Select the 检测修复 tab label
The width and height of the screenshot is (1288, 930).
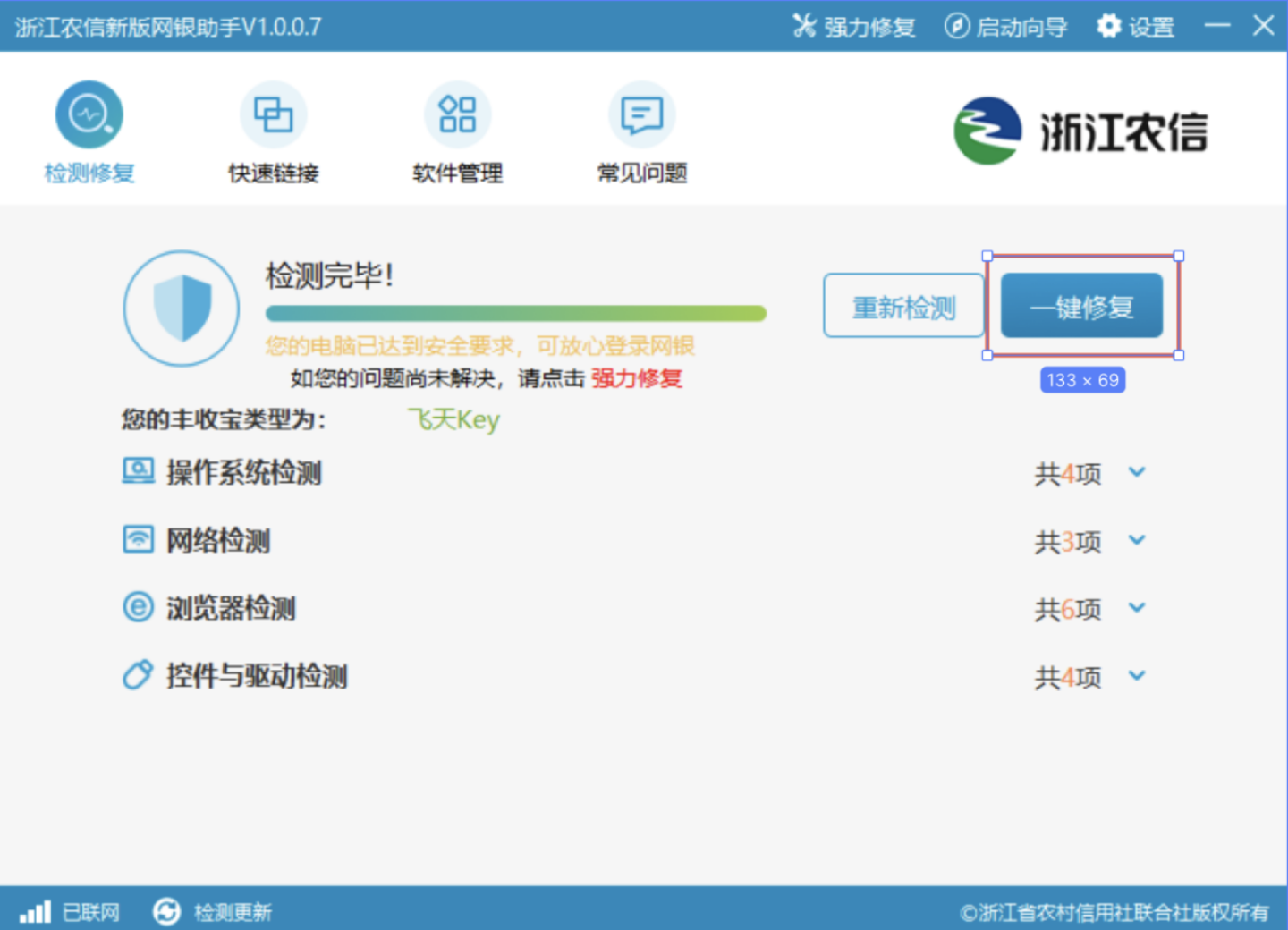pos(89,173)
